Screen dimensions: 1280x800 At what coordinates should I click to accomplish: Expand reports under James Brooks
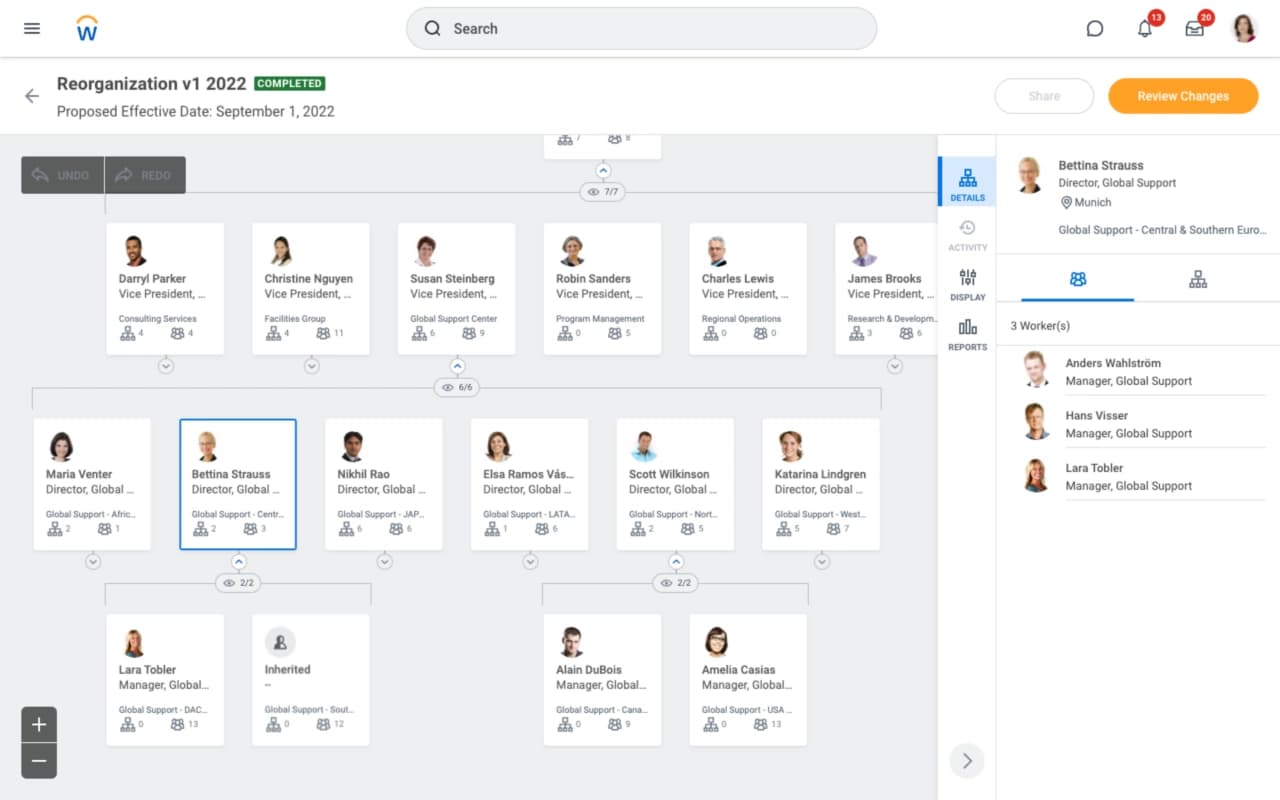tap(895, 366)
